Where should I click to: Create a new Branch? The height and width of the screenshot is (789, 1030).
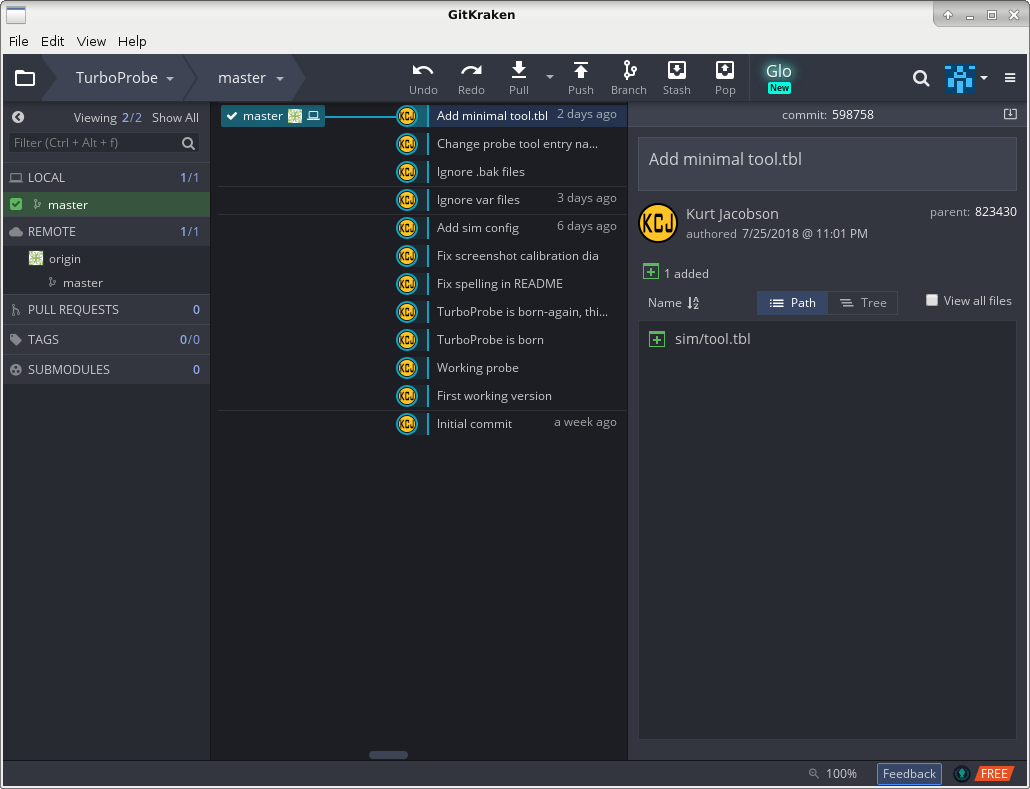(629, 78)
